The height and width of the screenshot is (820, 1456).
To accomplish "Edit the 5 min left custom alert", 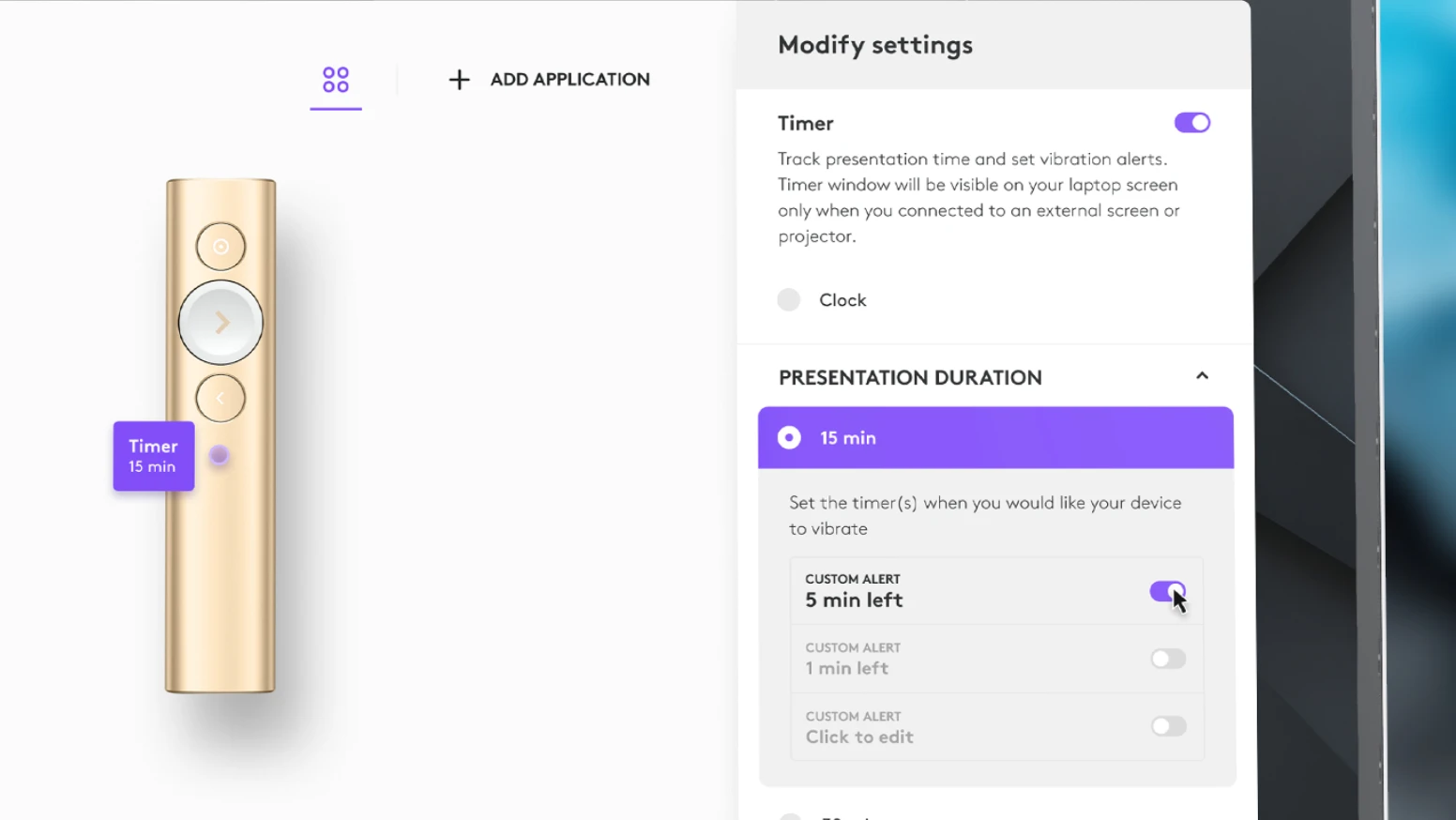I will click(x=854, y=600).
